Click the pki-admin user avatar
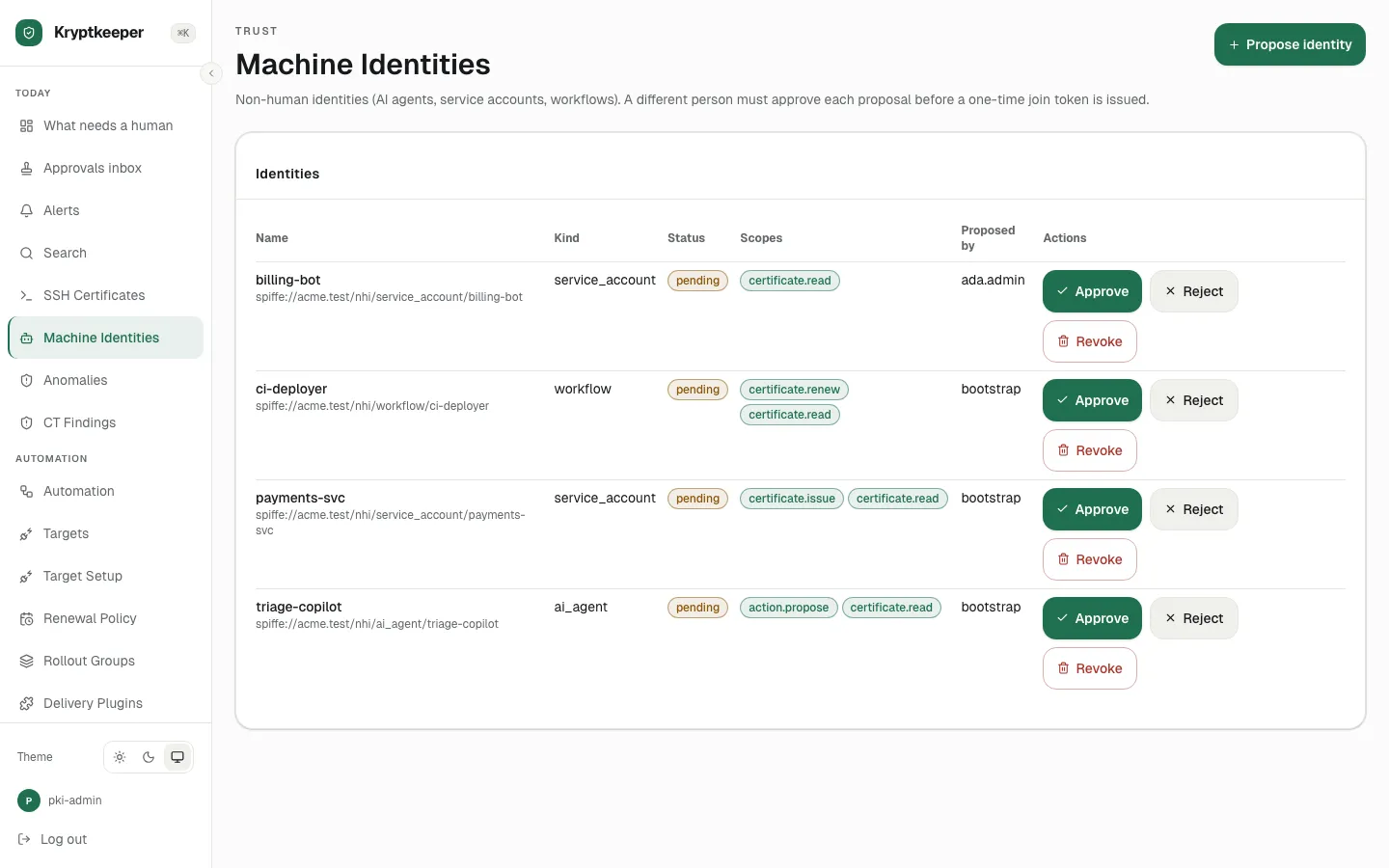This screenshot has width=1389, height=868. click(29, 800)
